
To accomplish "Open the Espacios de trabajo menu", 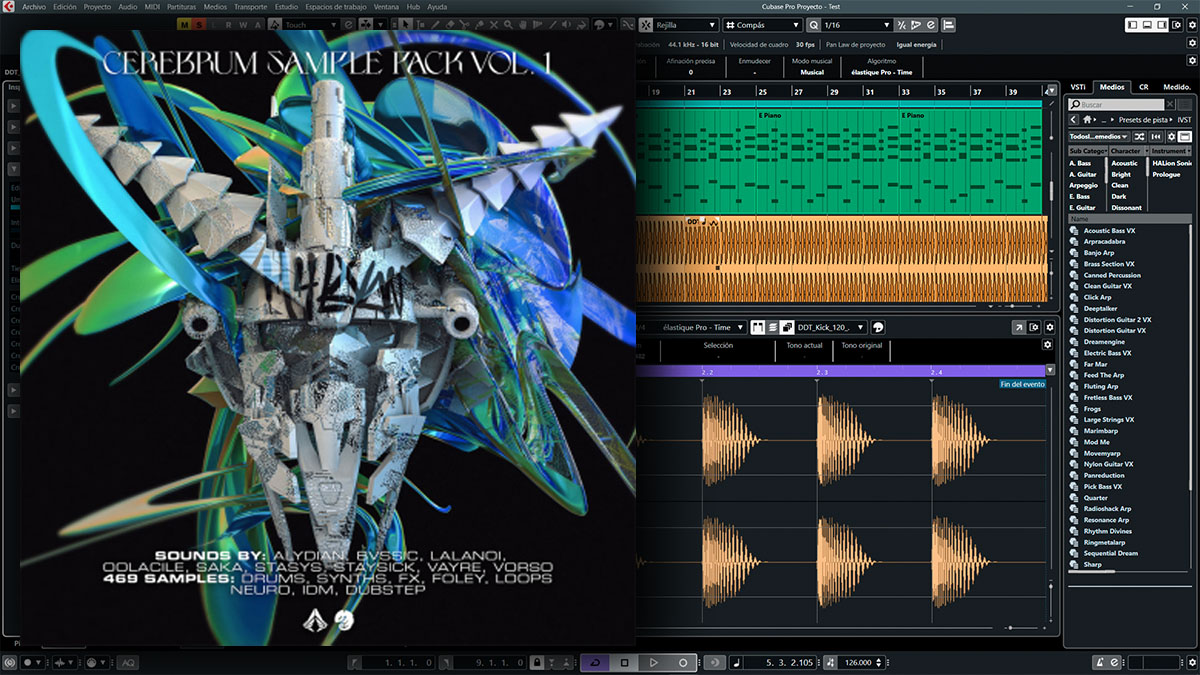I will point(338,6).
